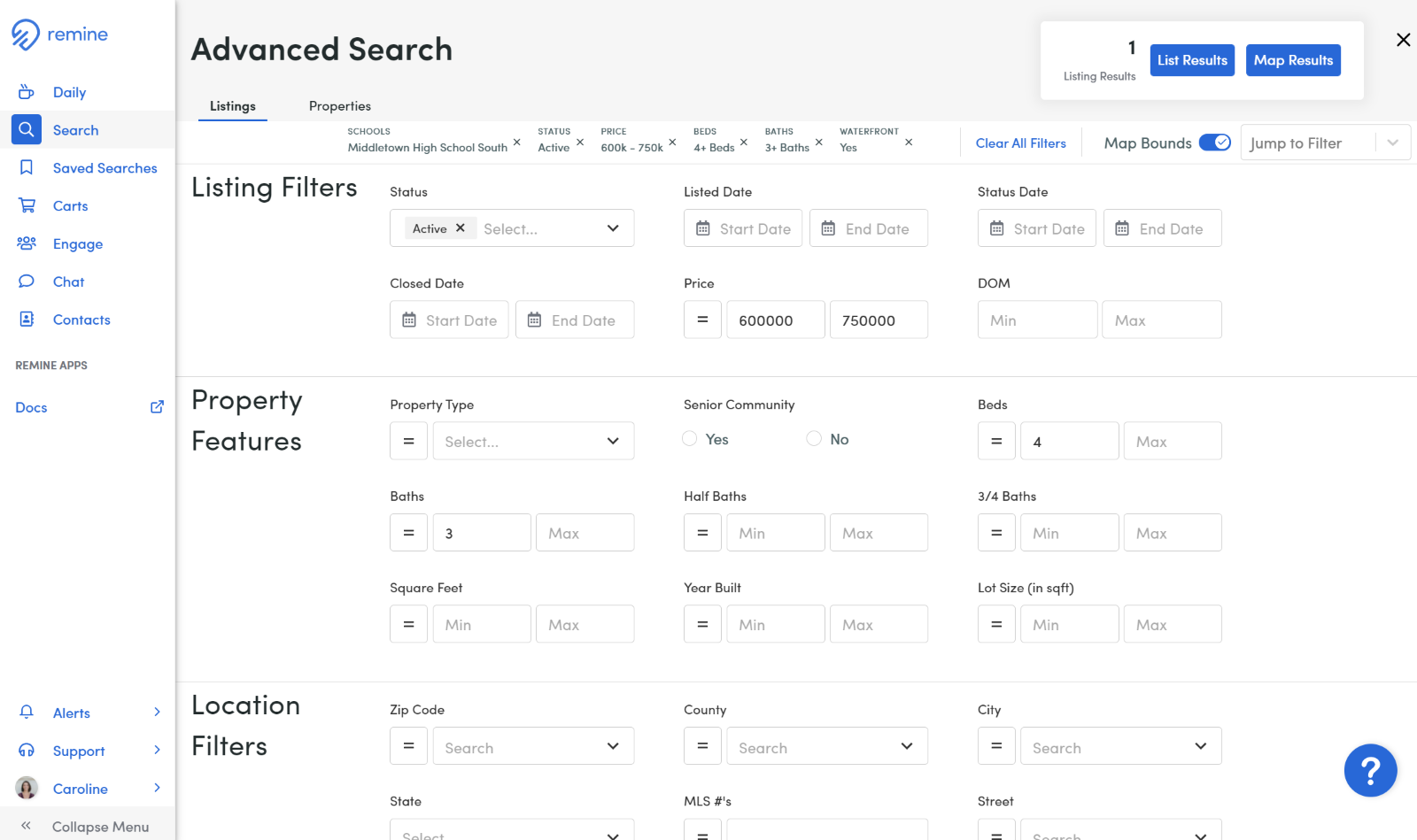Select Yes for Senior Community
The height and width of the screenshot is (840, 1417).
(690, 439)
